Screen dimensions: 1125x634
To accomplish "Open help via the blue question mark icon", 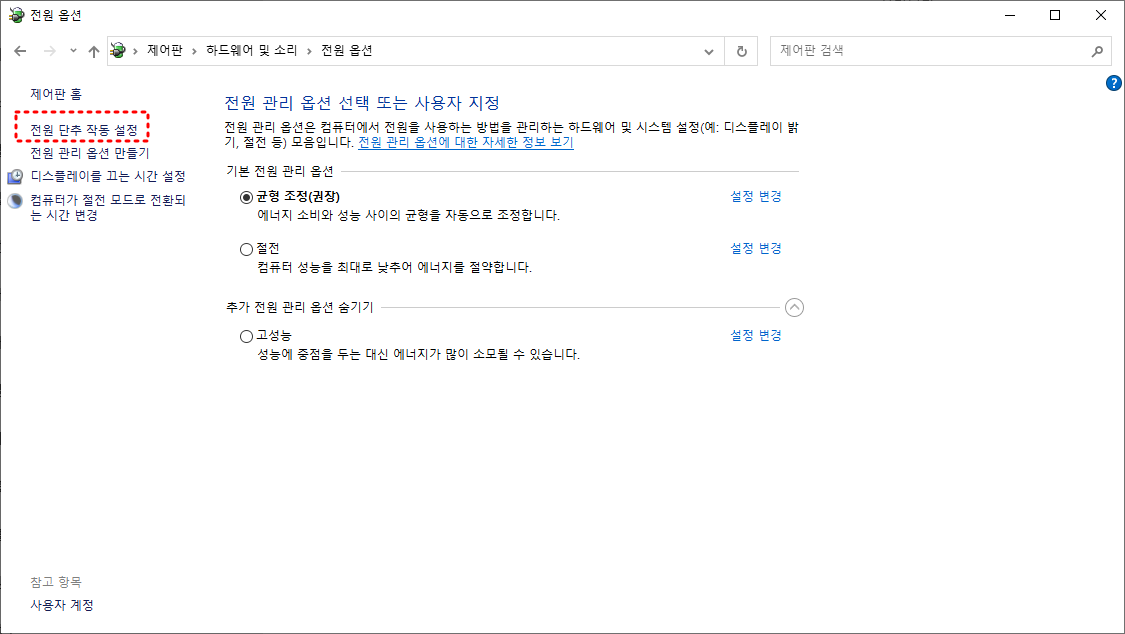I will click(1113, 83).
